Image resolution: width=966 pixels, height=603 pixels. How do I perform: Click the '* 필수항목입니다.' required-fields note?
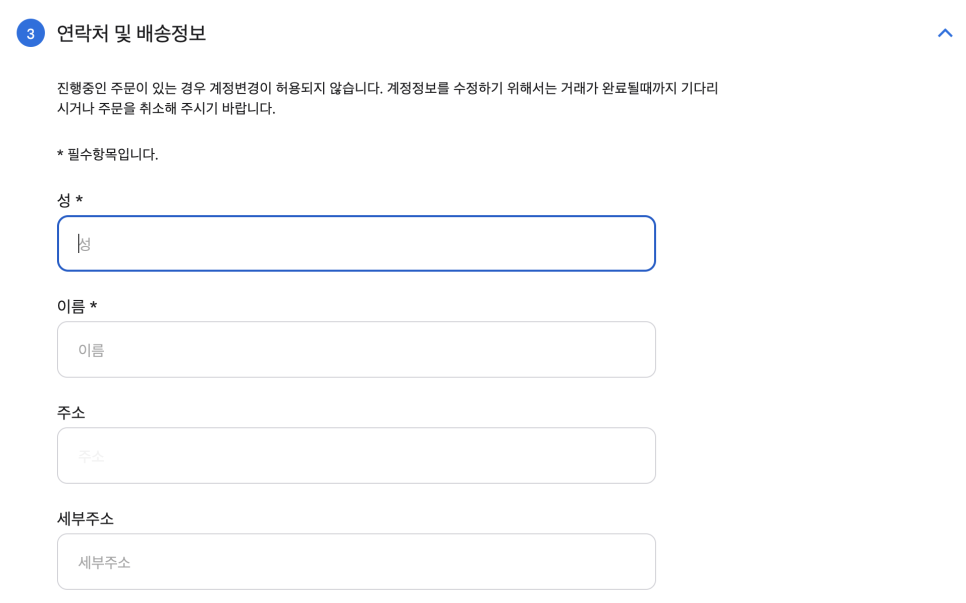(x=108, y=154)
